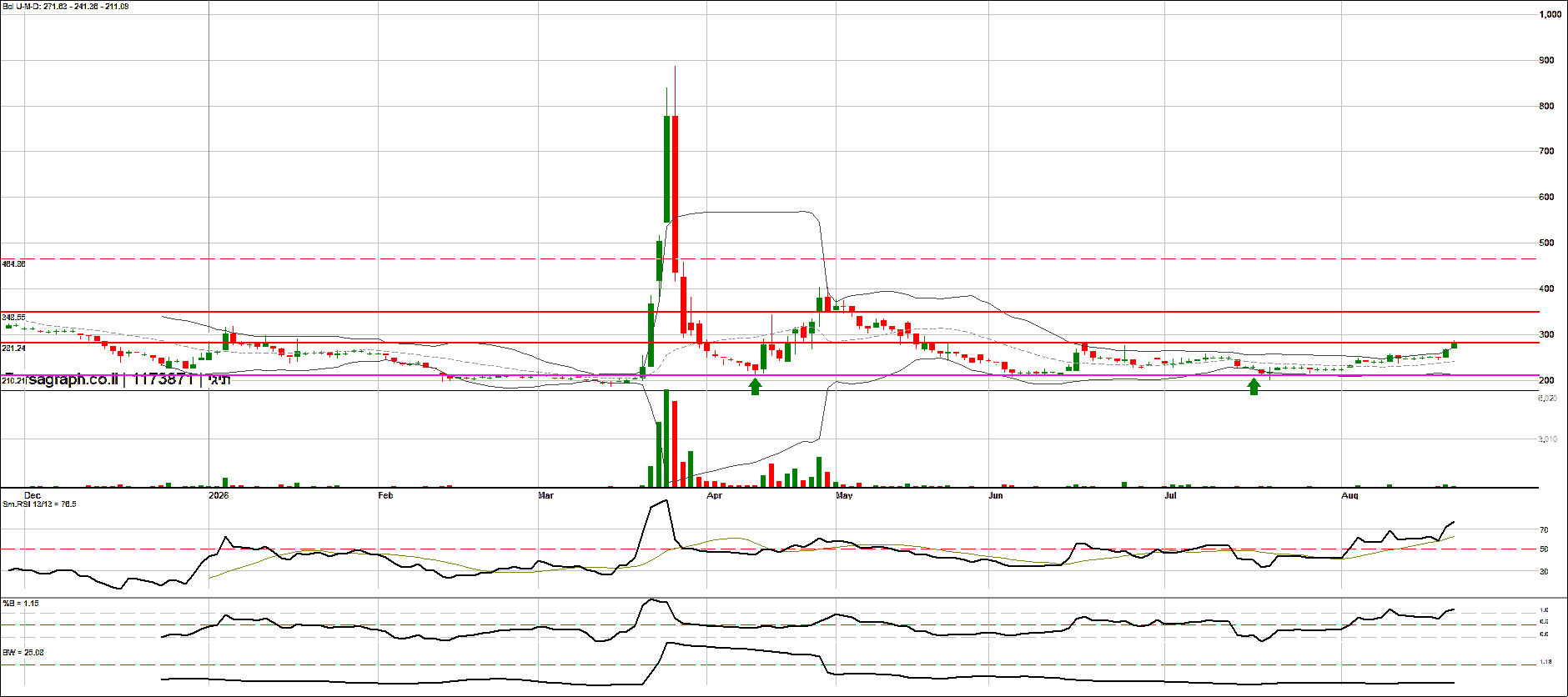Click the 1.18 value on BW axis

pyautogui.click(x=1545, y=662)
